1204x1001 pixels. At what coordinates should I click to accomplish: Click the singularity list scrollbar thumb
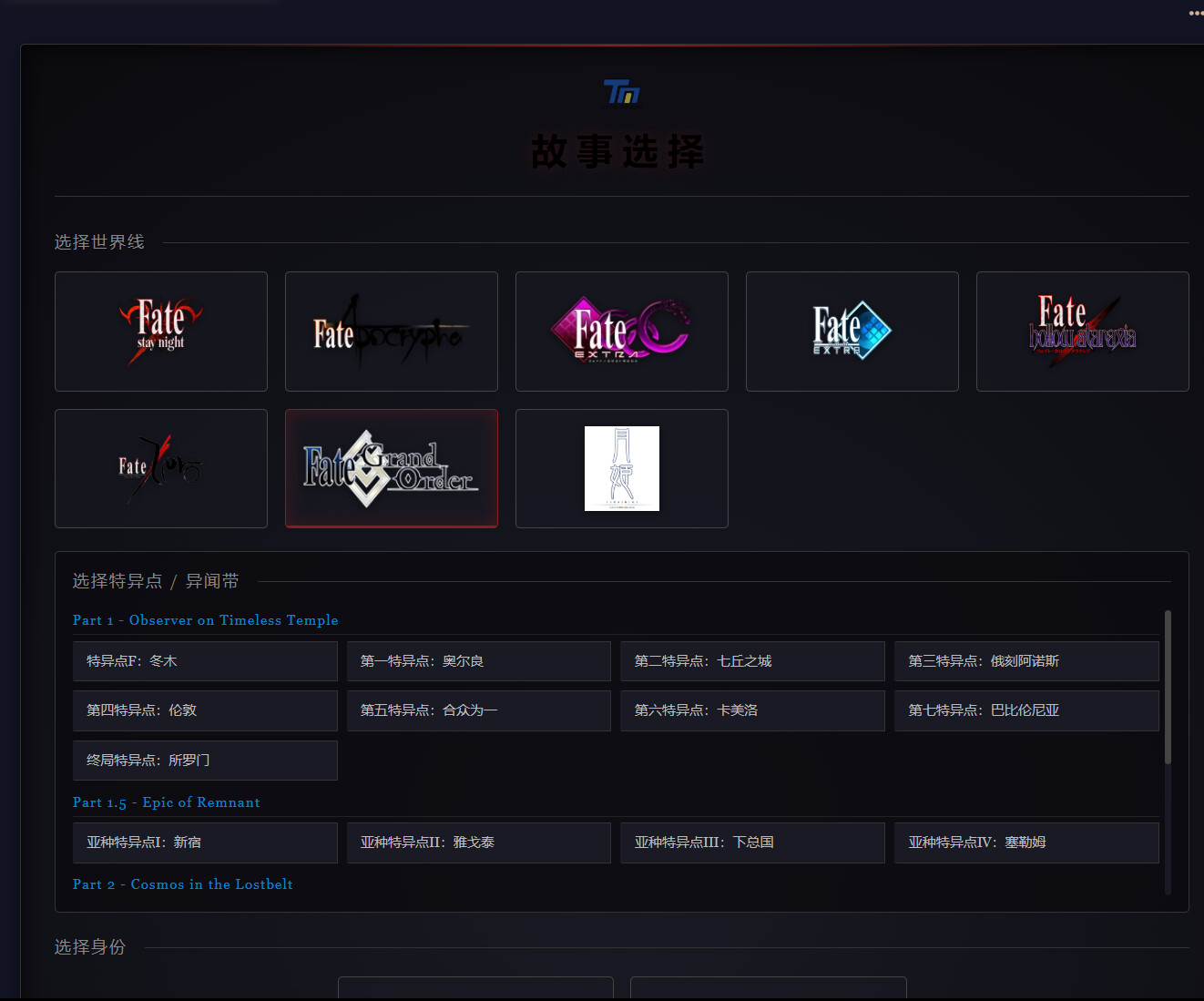click(x=1168, y=687)
